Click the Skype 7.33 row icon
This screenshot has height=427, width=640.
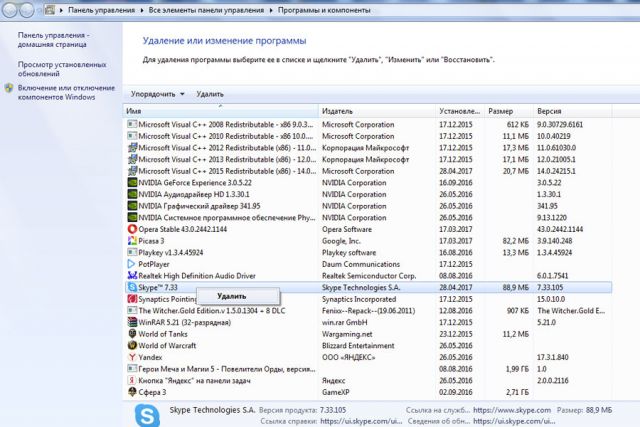pyautogui.click(x=132, y=287)
